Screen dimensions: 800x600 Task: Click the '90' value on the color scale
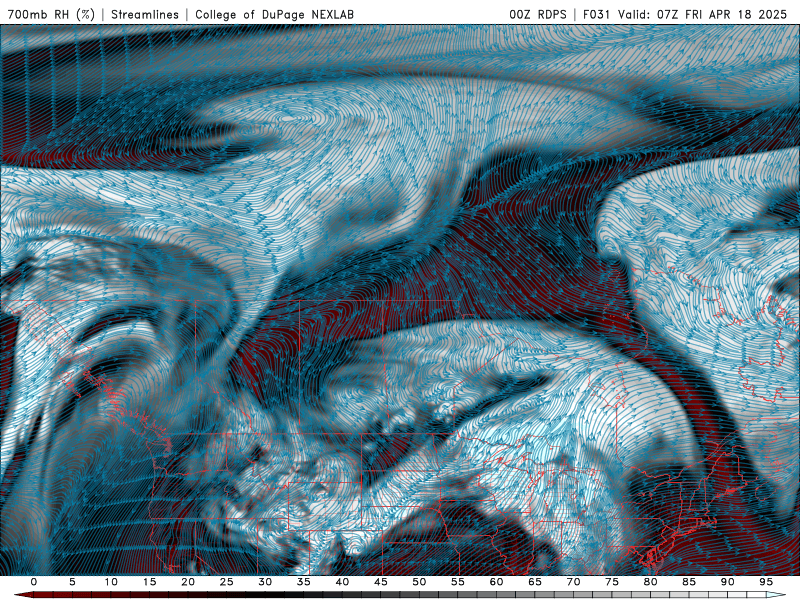tap(728, 582)
